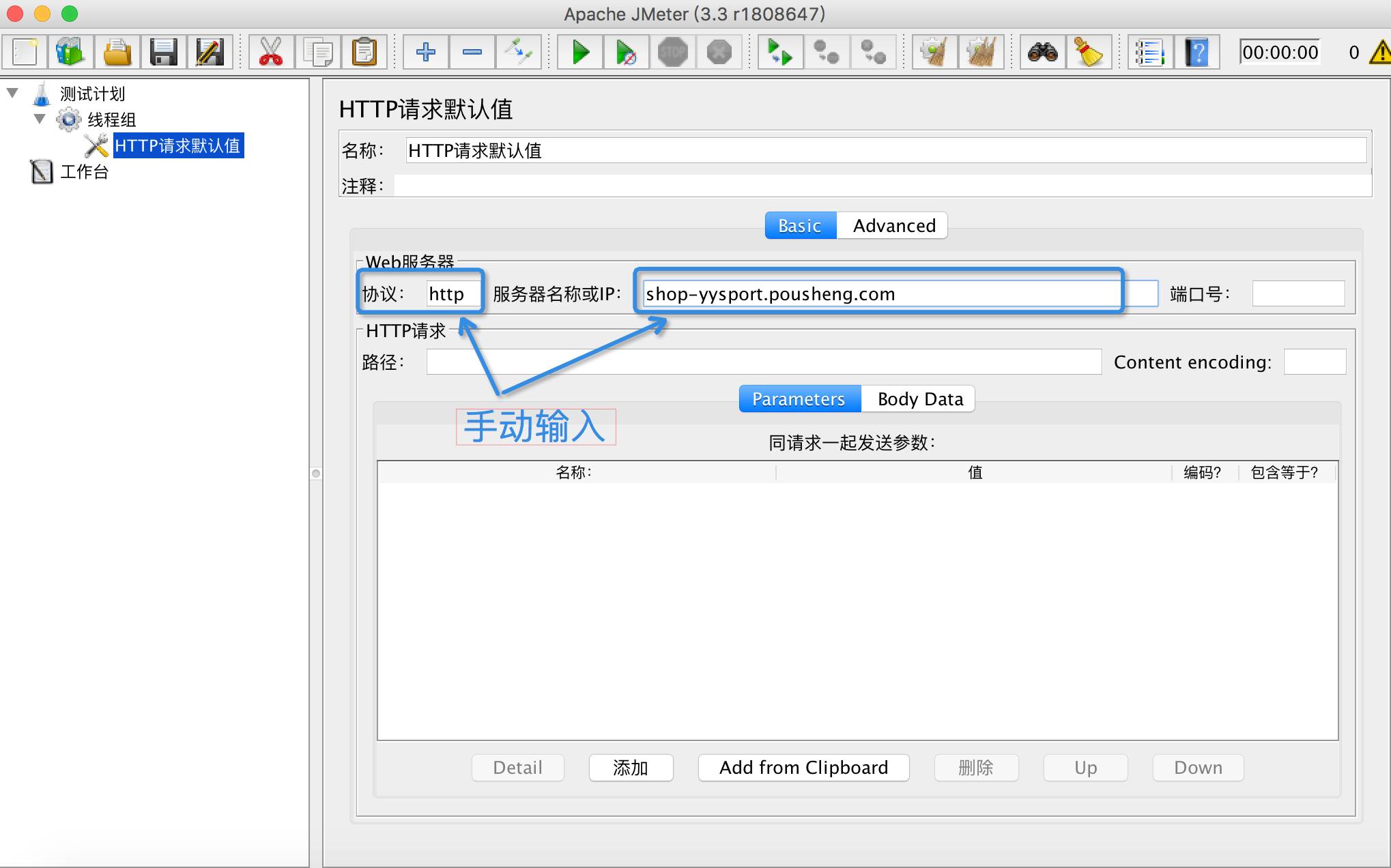Screen dimensions: 1391x868
Task: Click the Add element toolbar icon
Action: click(424, 54)
